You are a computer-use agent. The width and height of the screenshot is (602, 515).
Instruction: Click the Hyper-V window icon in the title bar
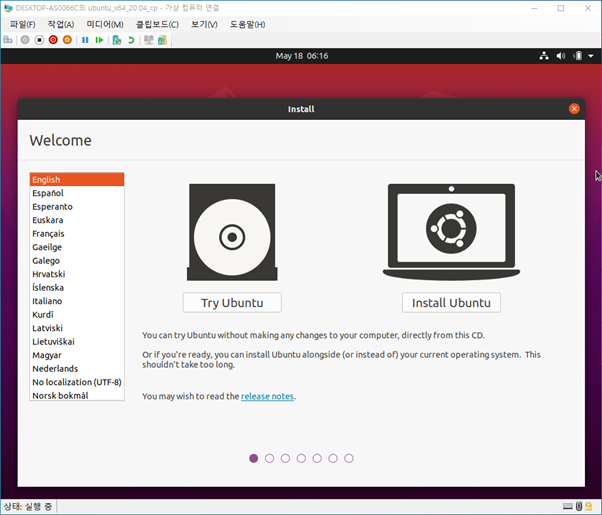coord(8,8)
